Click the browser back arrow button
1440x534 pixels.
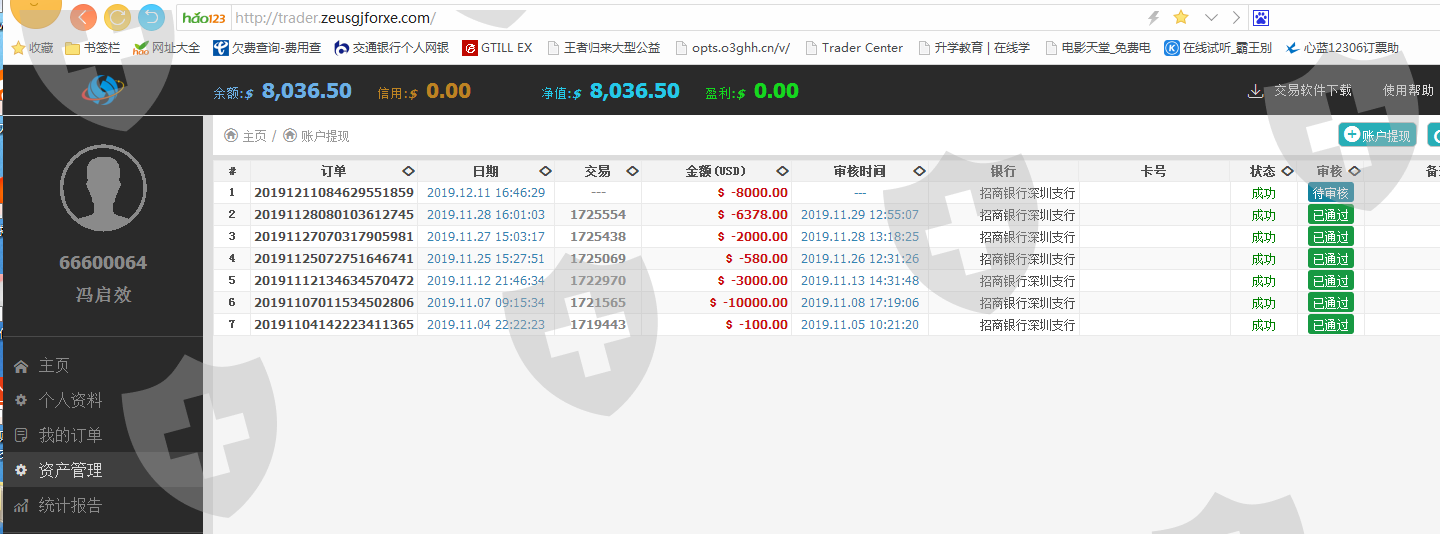[x=84, y=17]
